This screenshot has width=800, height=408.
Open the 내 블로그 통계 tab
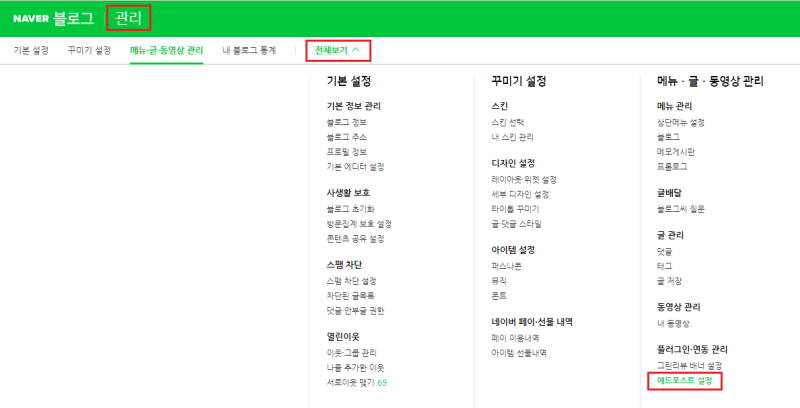click(x=249, y=50)
